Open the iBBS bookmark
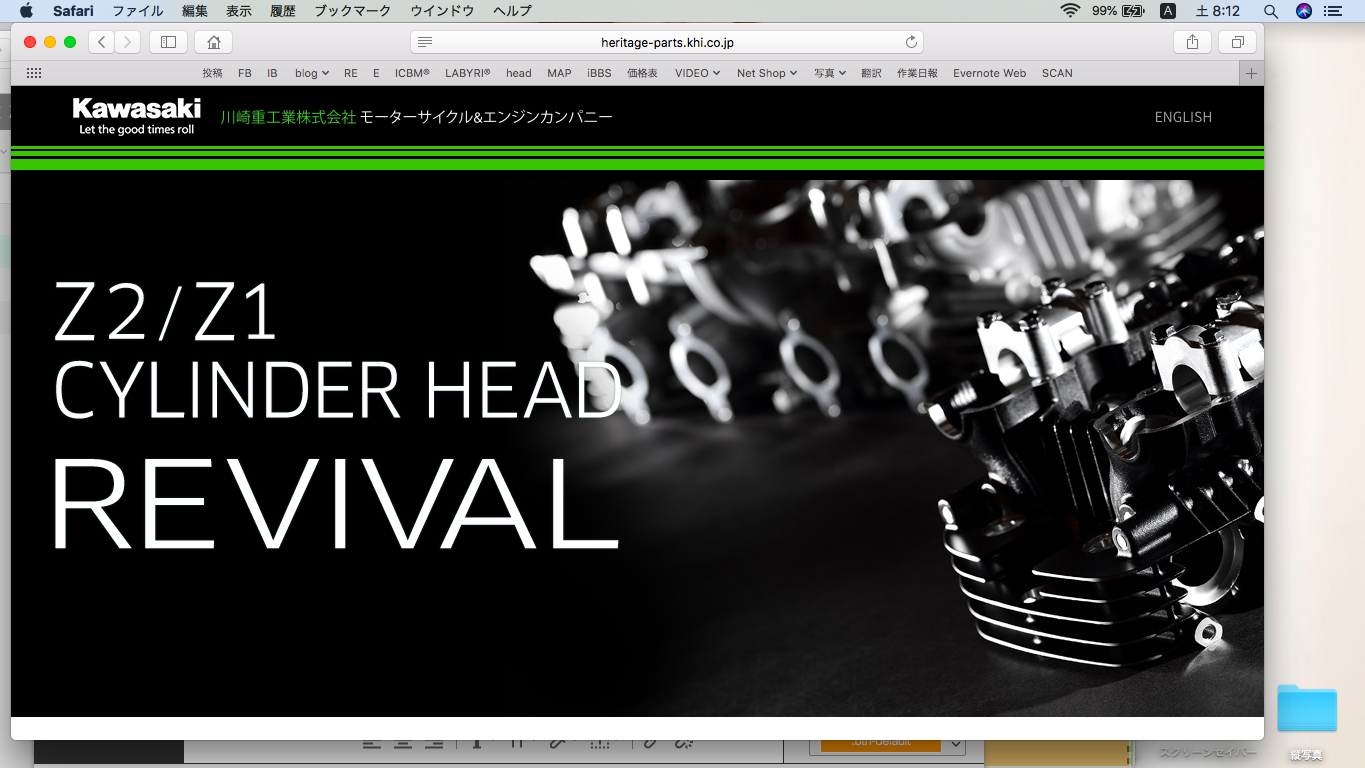Screen dimensions: 1365x768 pyautogui.click(x=599, y=73)
